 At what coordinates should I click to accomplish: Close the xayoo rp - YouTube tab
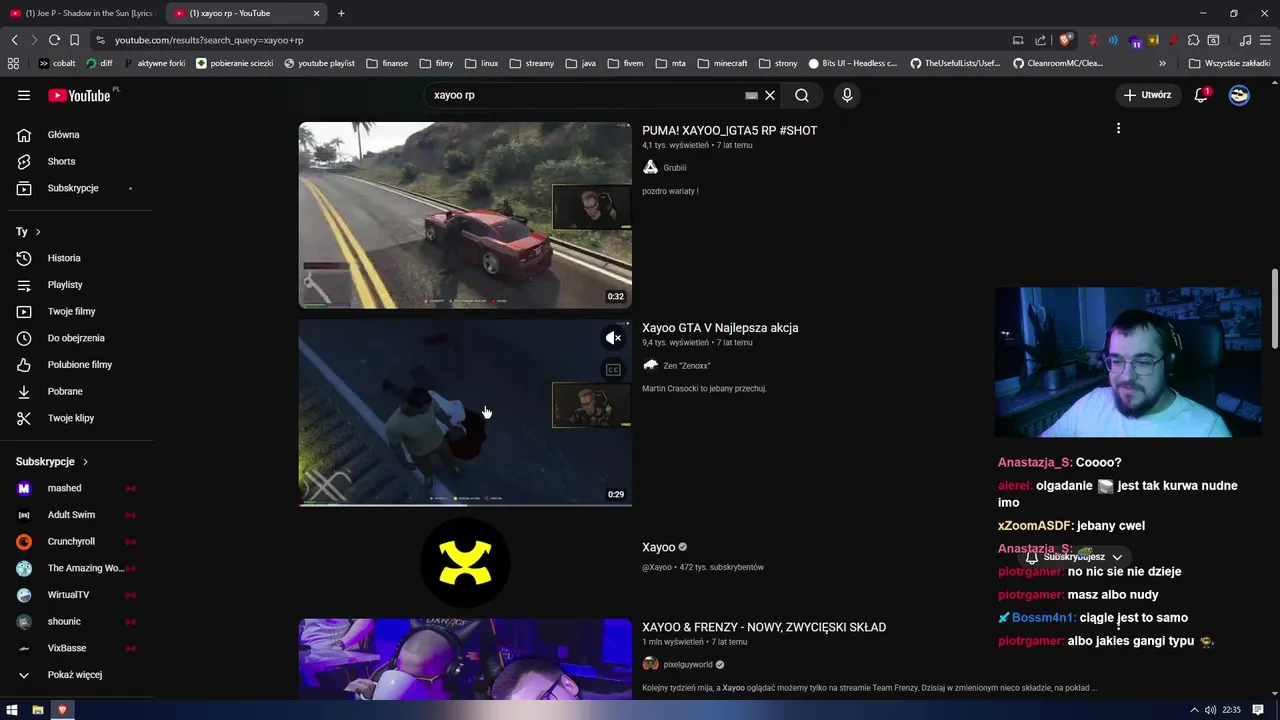[317, 13]
